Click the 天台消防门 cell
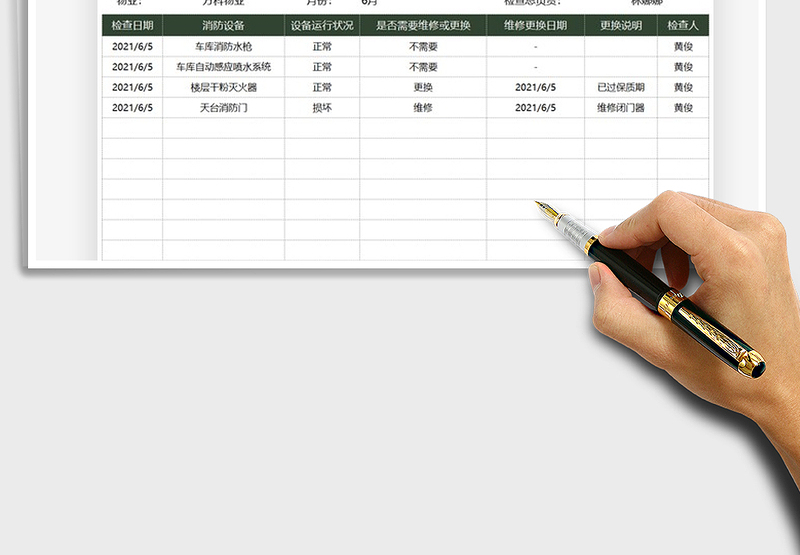The image size is (800, 555). point(223,108)
